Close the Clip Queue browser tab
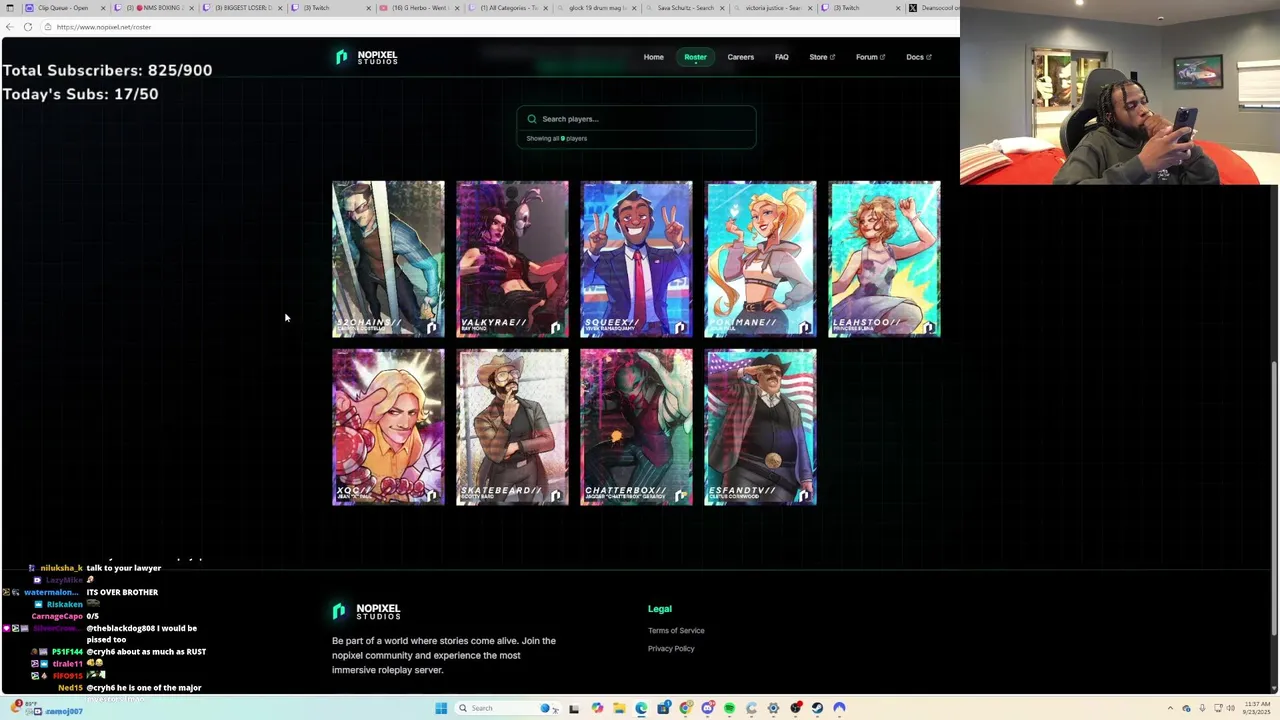 pyautogui.click(x=103, y=8)
